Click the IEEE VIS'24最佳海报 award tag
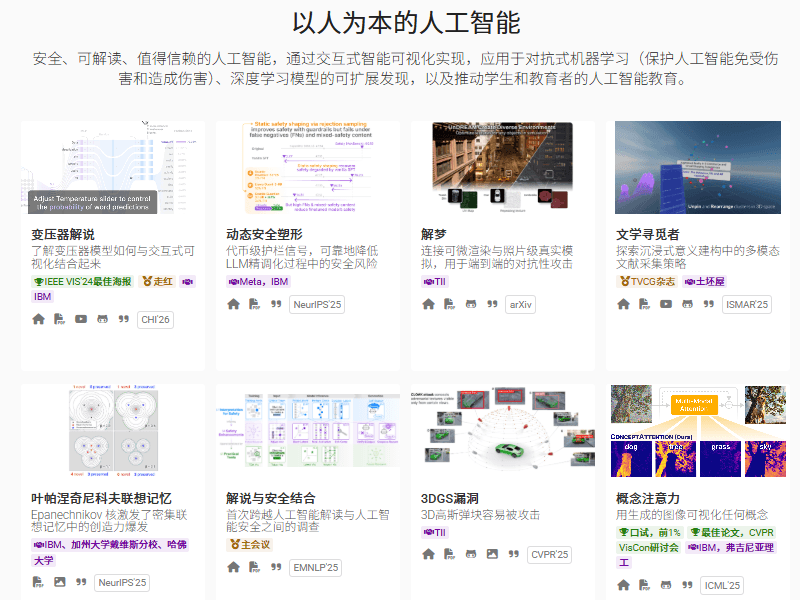 (x=82, y=282)
